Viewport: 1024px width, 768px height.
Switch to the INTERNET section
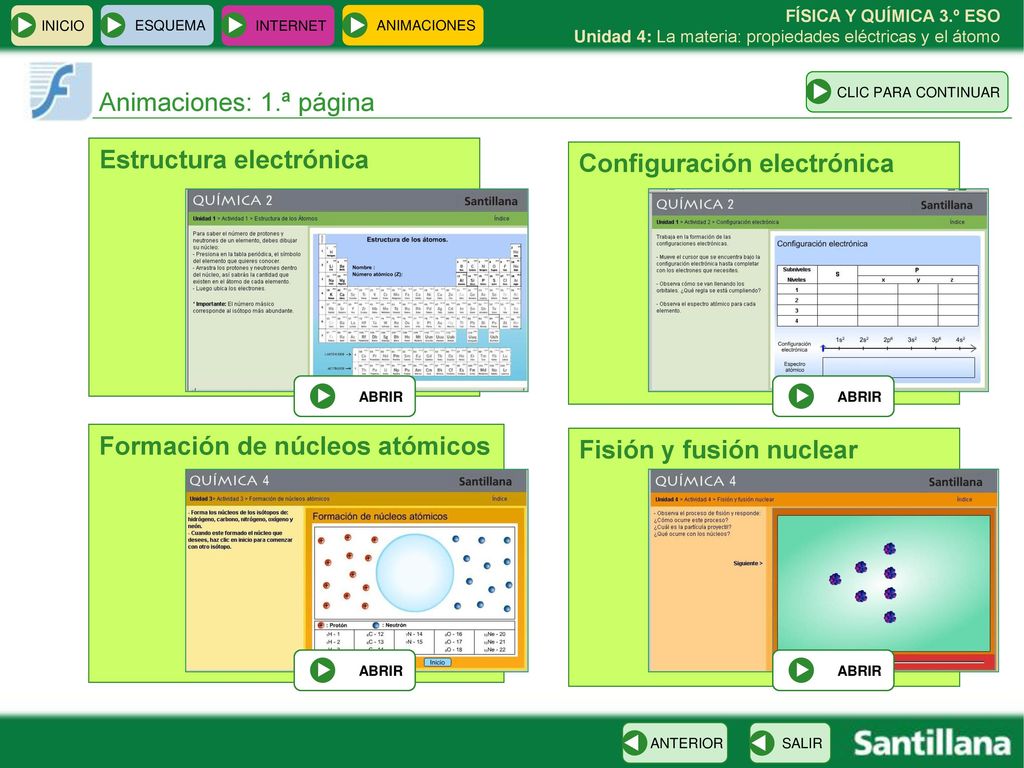(x=278, y=25)
